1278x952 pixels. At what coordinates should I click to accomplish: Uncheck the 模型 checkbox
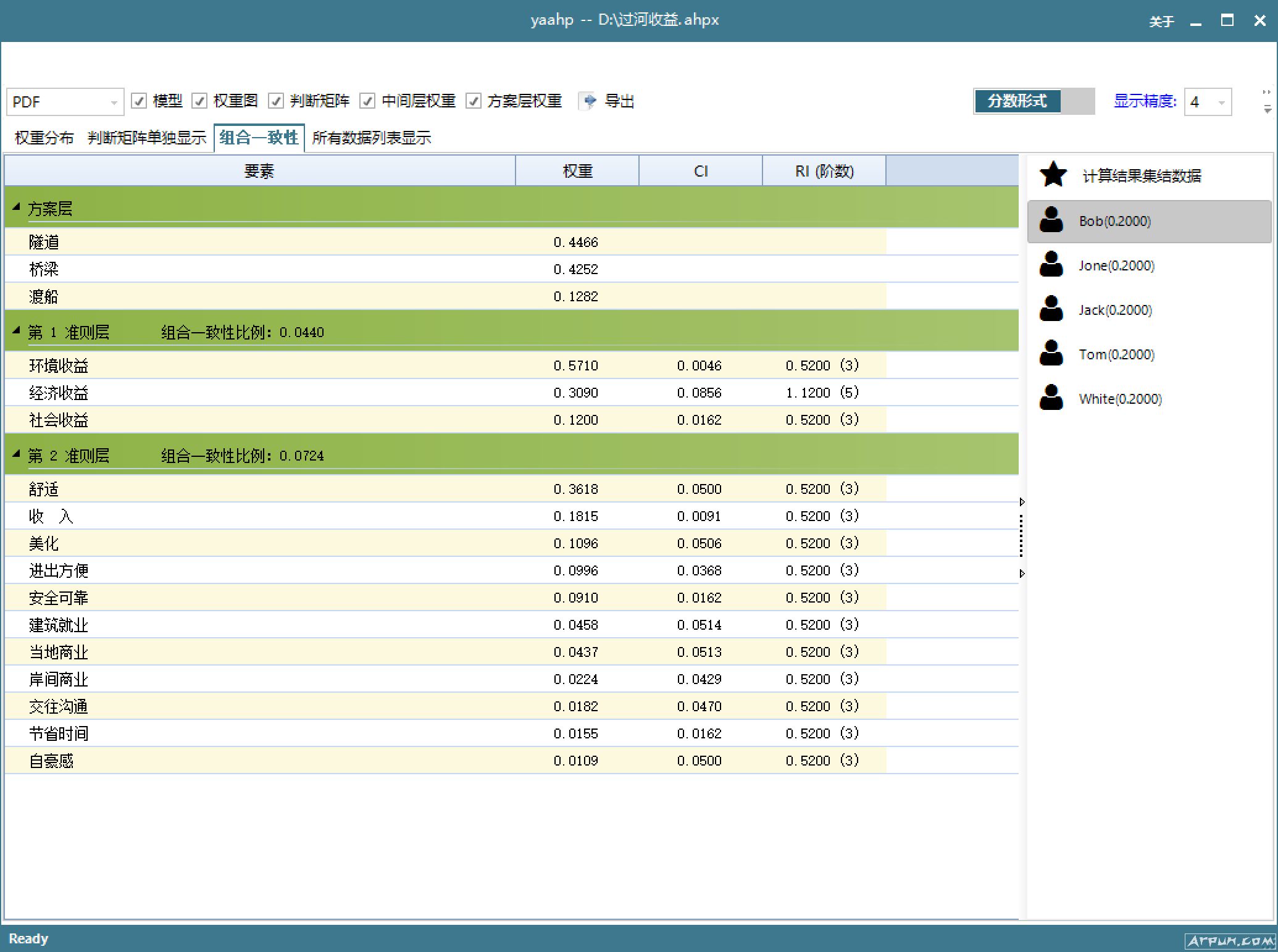click(140, 101)
